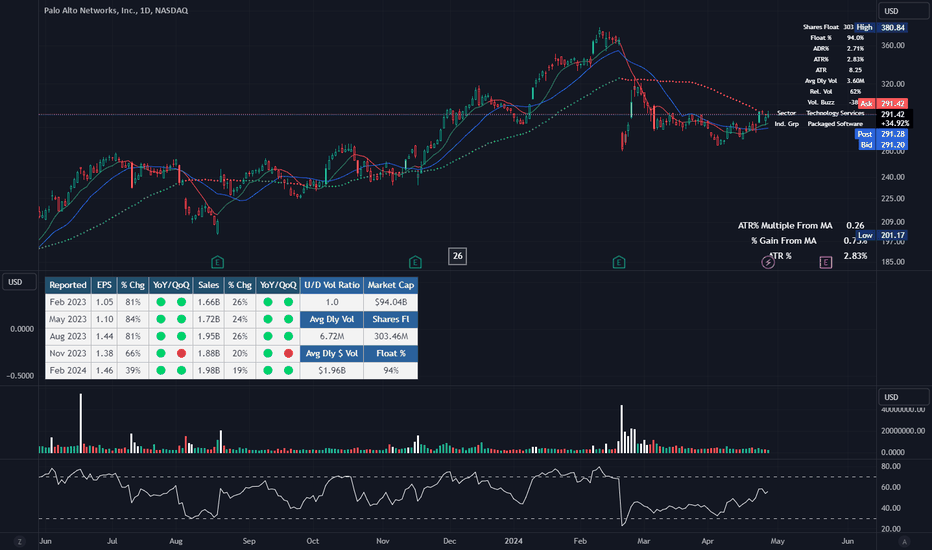
Task: Click the Reported column header
Action: click(68, 285)
